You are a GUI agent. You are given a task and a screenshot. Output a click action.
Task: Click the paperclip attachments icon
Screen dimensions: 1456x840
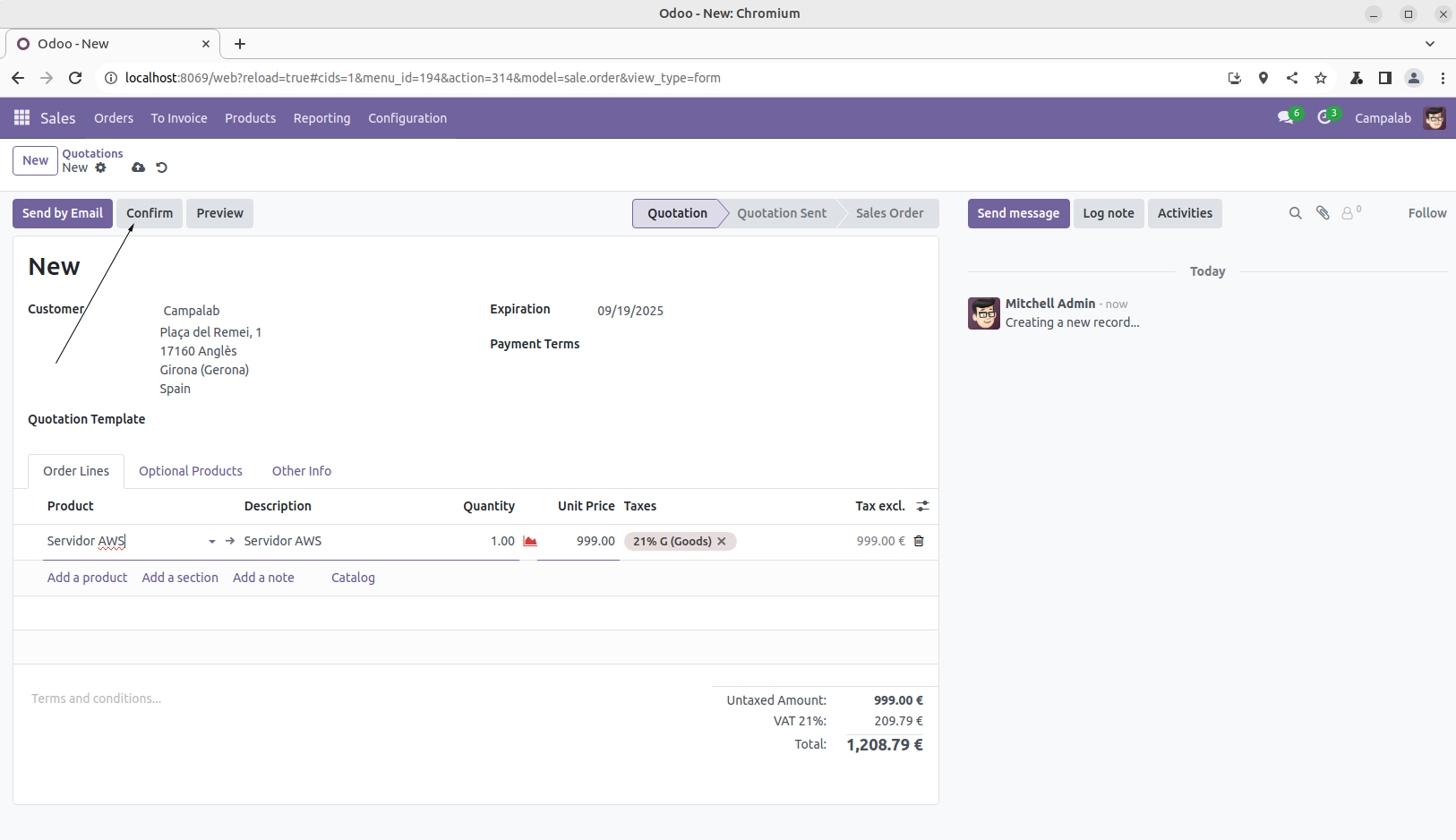tap(1323, 213)
